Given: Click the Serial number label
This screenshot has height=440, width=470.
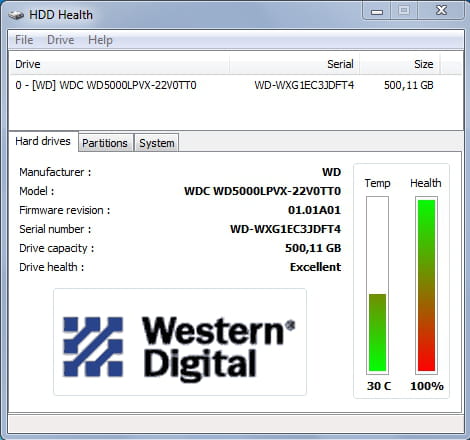Looking at the screenshot, I should (x=55, y=229).
